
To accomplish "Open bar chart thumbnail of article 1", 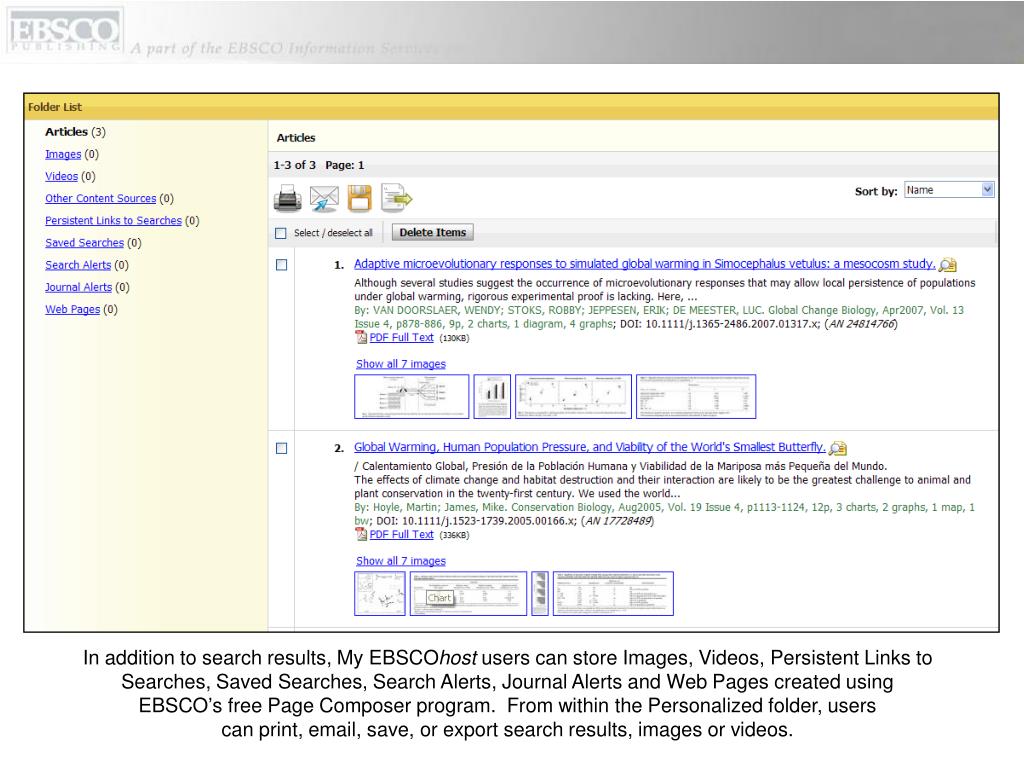I will (492, 396).
